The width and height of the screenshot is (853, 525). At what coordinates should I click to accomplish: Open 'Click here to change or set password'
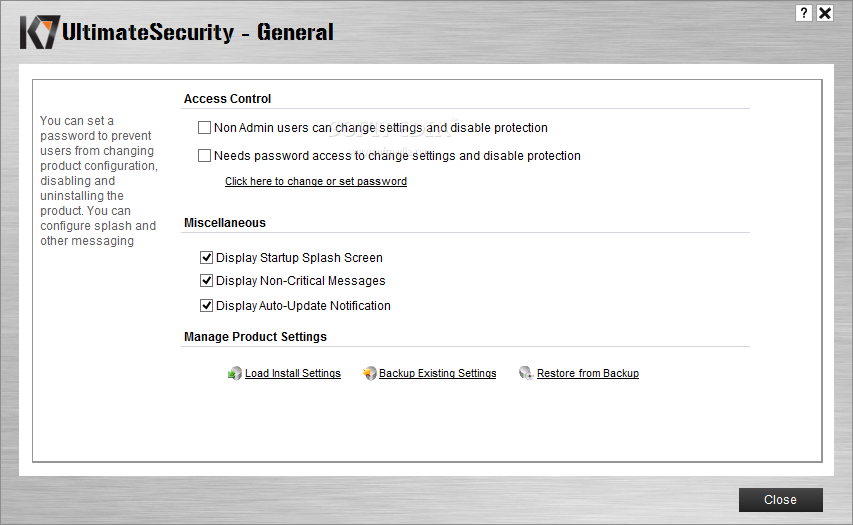tap(316, 181)
